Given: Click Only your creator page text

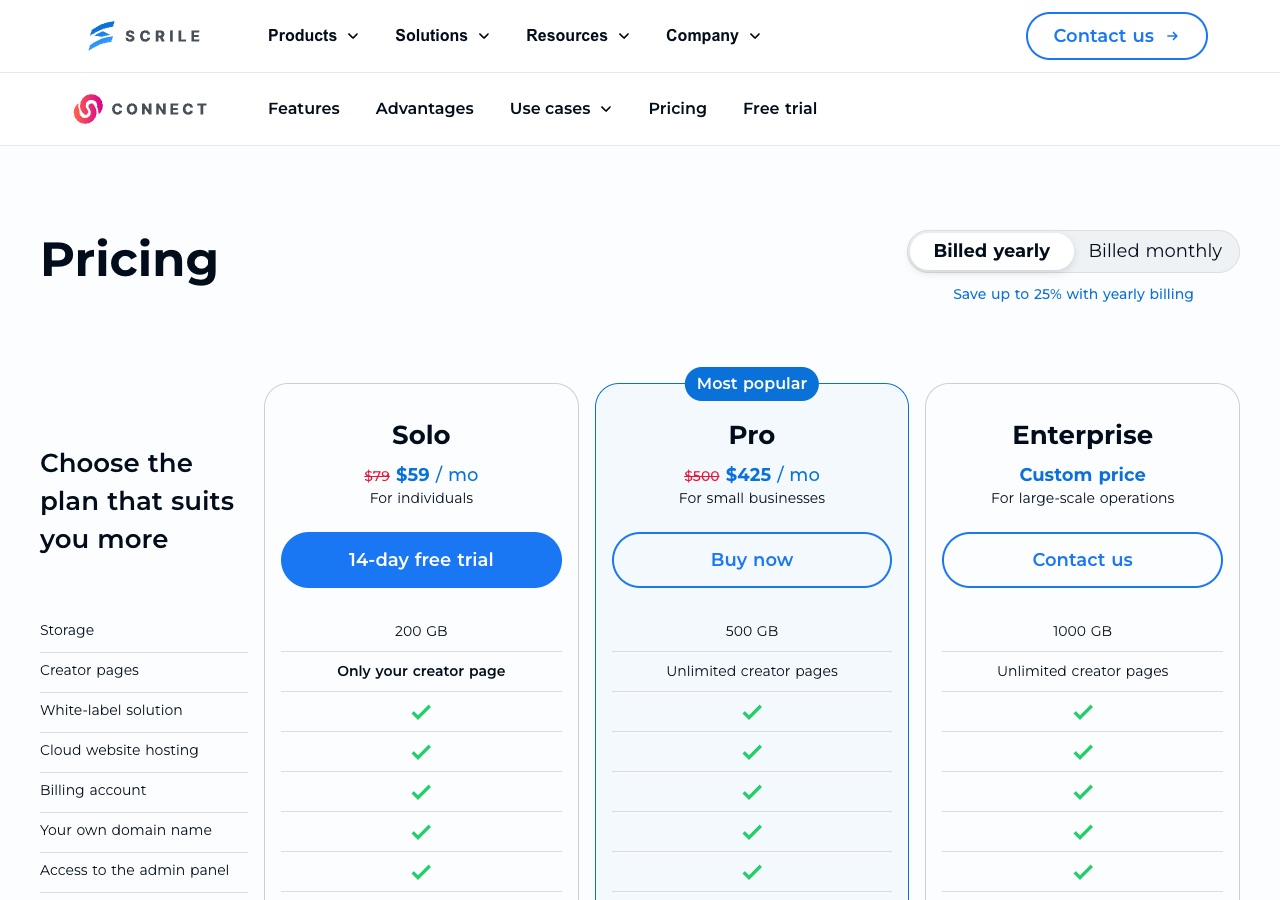Looking at the screenshot, I should (x=421, y=671).
